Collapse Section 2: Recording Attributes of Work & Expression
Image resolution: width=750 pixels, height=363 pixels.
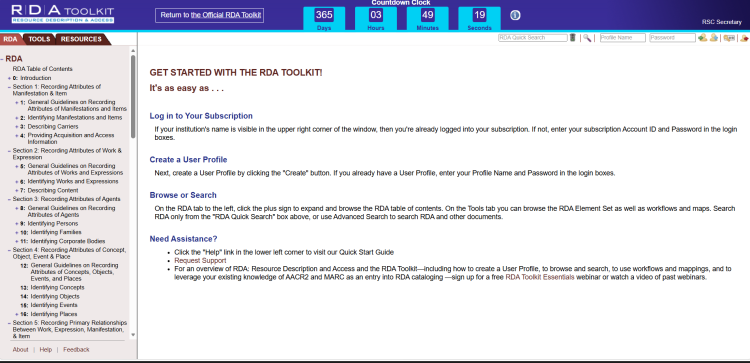pyautogui.click(x=9, y=151)
